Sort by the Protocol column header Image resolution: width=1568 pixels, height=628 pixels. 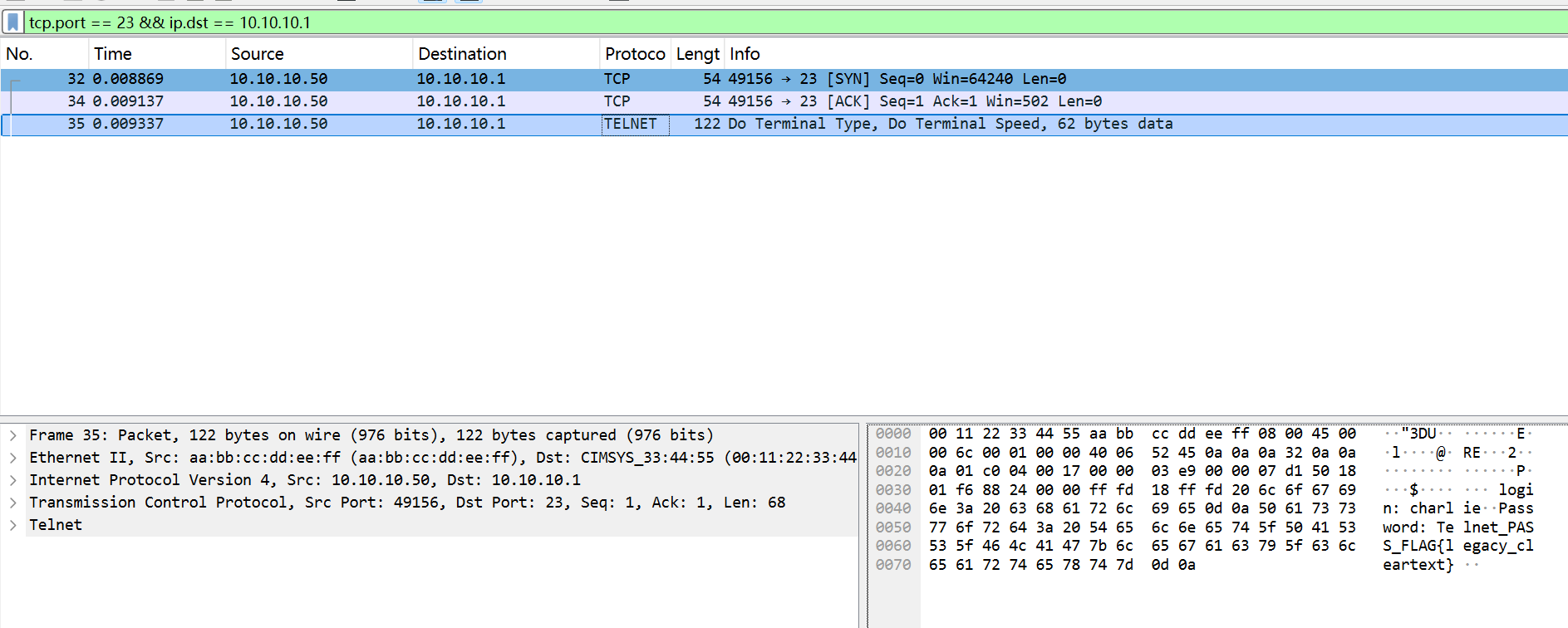pos(635,54)
